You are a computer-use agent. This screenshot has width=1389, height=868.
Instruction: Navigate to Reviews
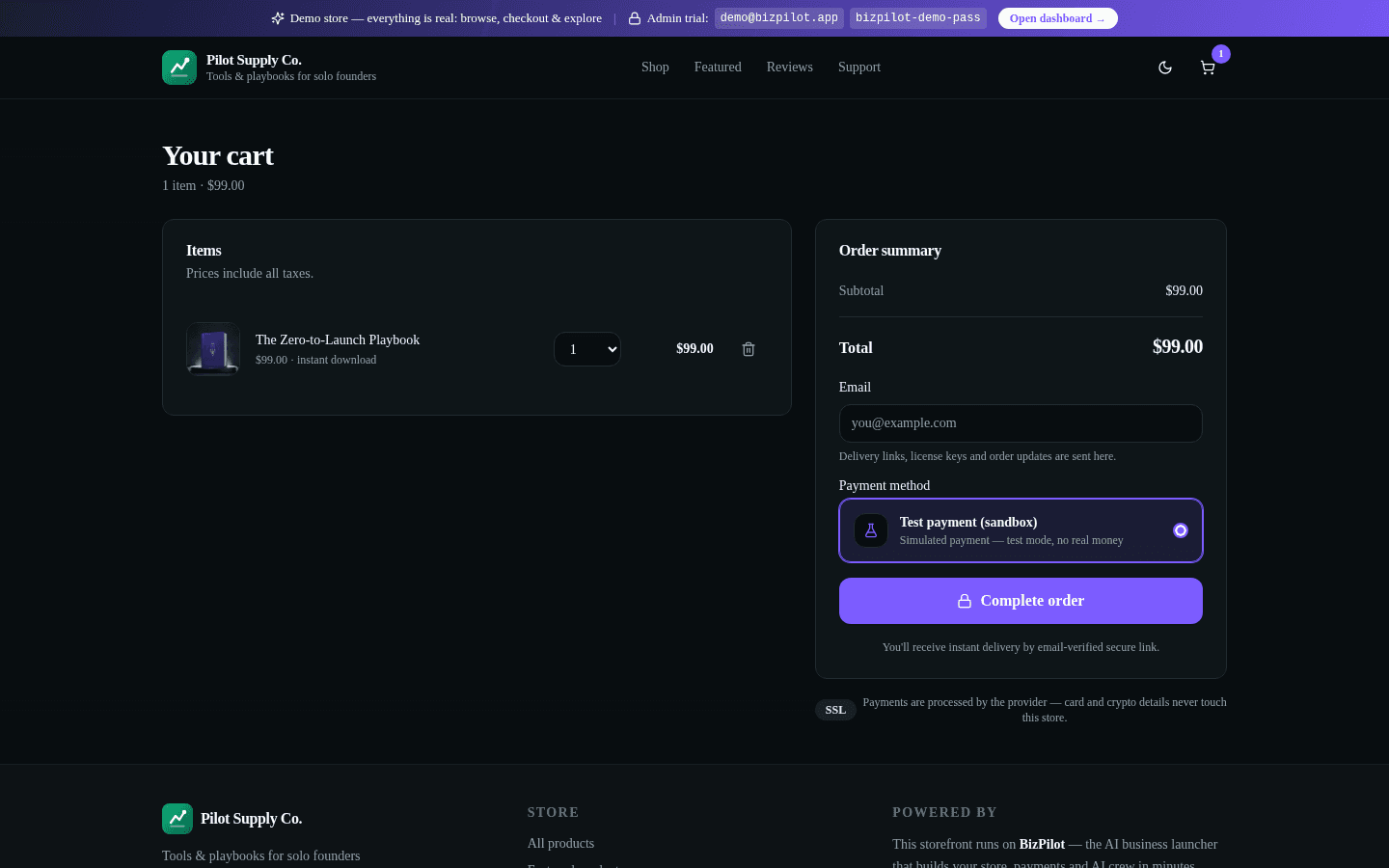790,68
